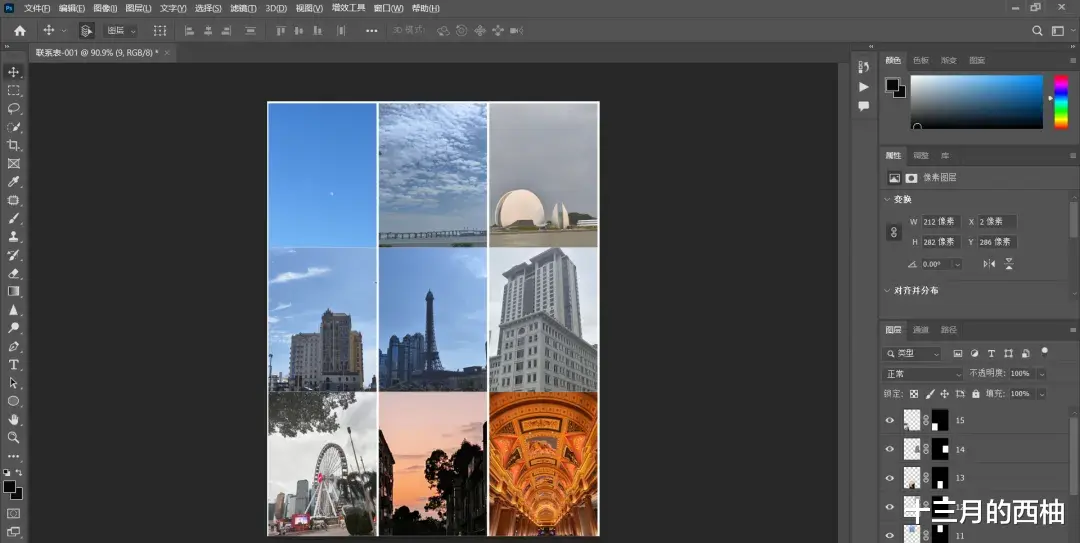Expand the Align and Distribute section

[x=886, y=290]
